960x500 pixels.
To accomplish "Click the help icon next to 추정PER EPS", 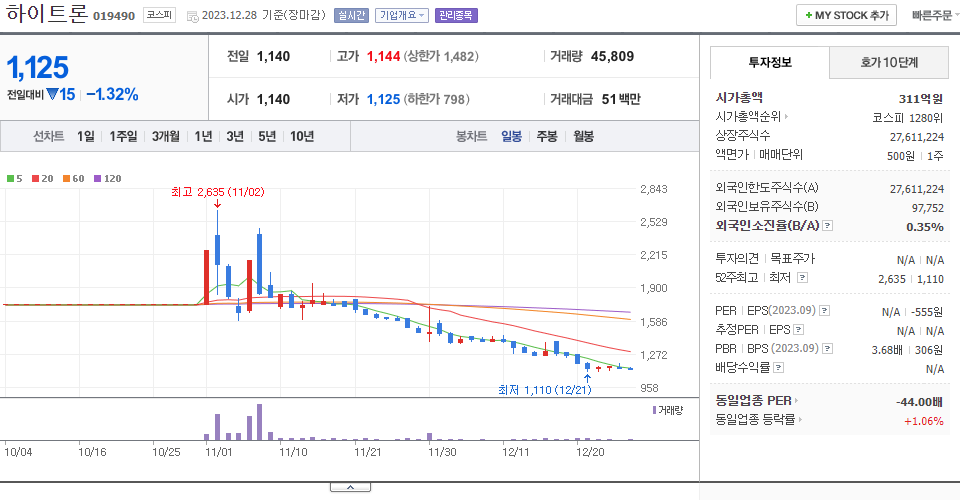I will [798, 330].
